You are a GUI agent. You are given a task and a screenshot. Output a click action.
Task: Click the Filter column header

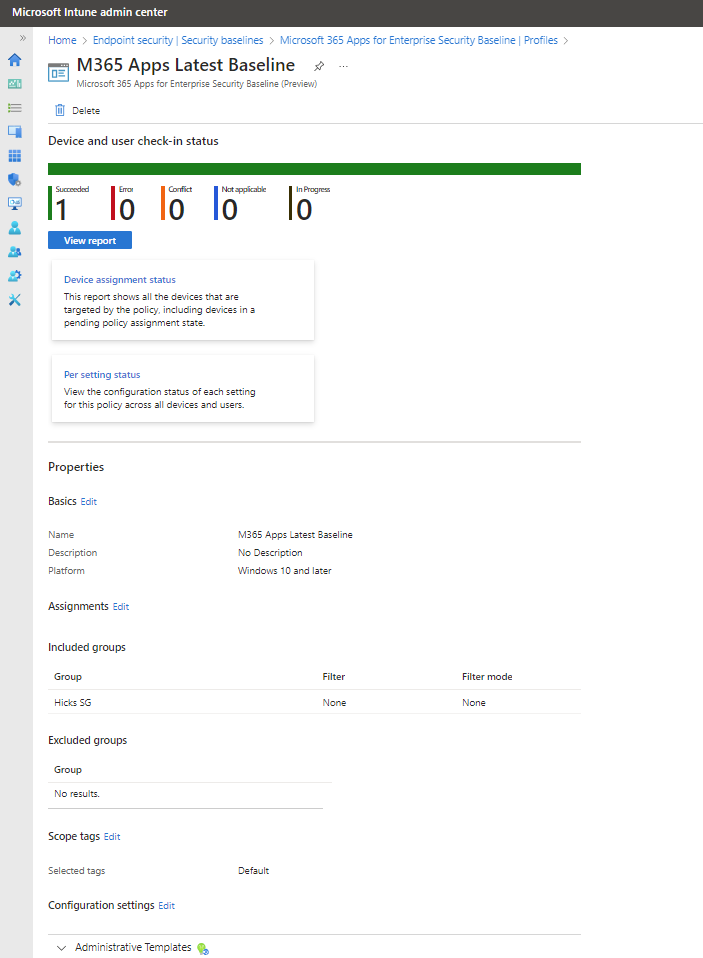pos(333,677)
